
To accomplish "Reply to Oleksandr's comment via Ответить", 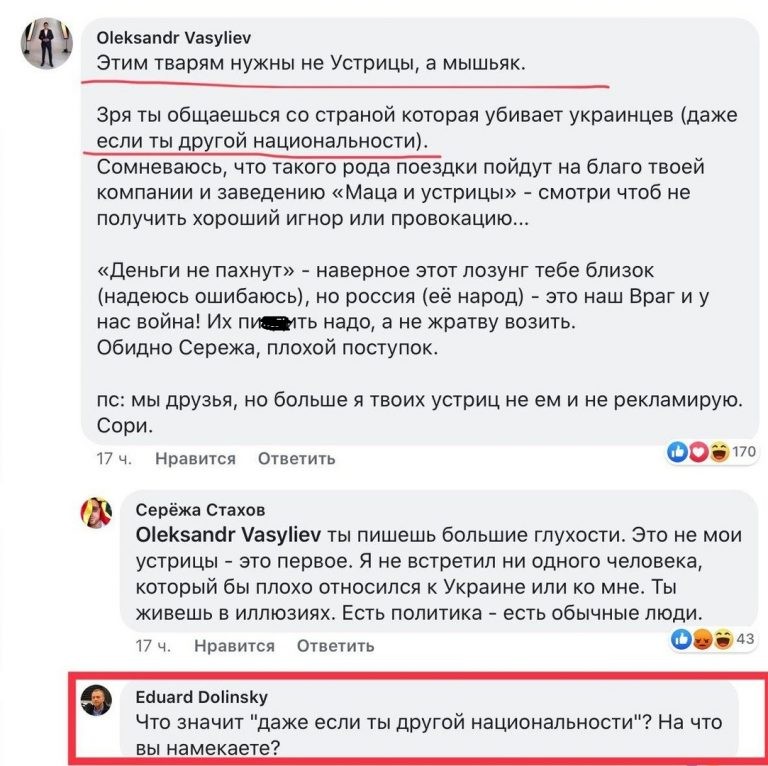I will tap(297, 459).
